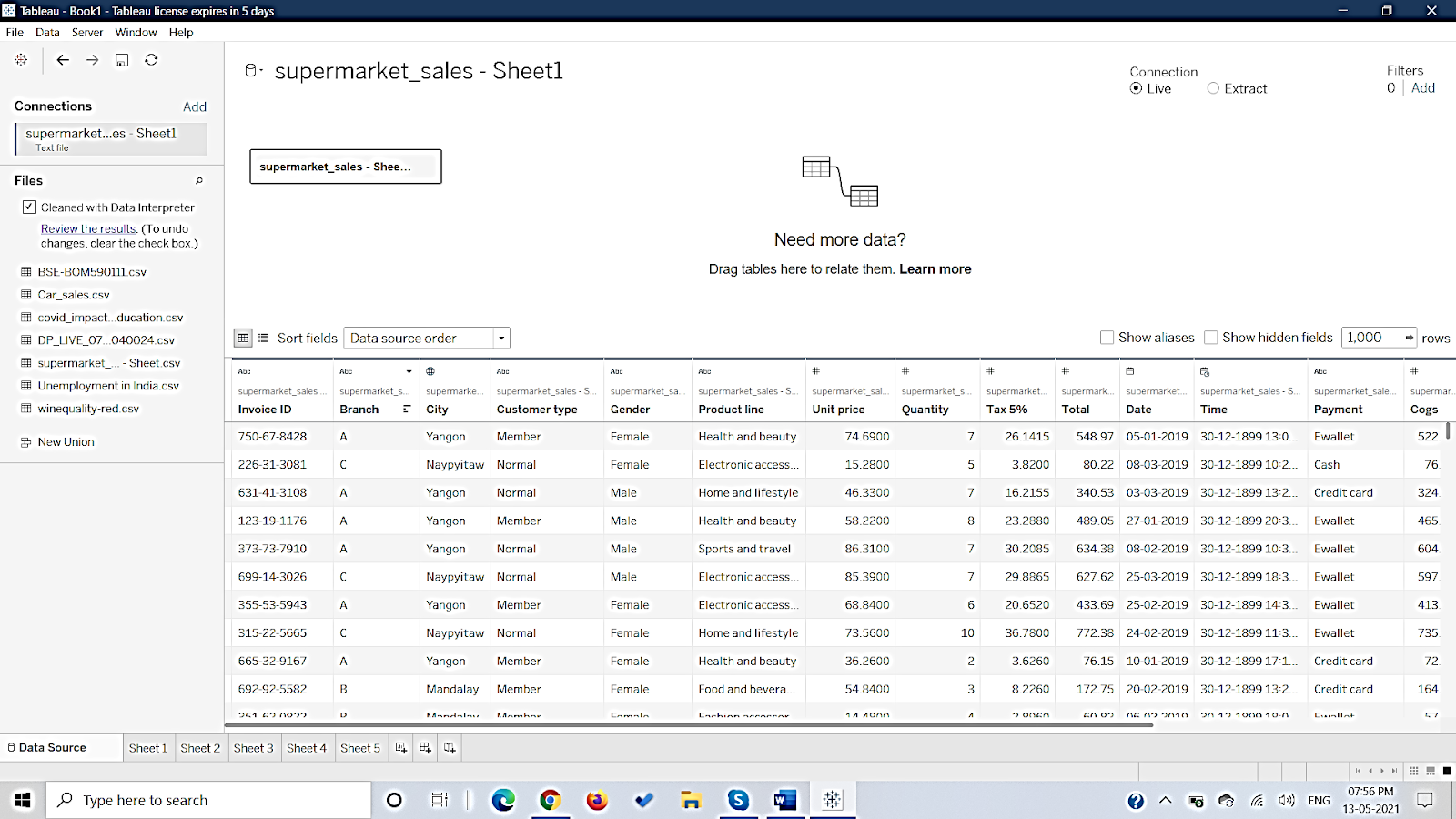Open the Window menu
This screenshot has height=819, width=1456.
[x=136, y=32]
